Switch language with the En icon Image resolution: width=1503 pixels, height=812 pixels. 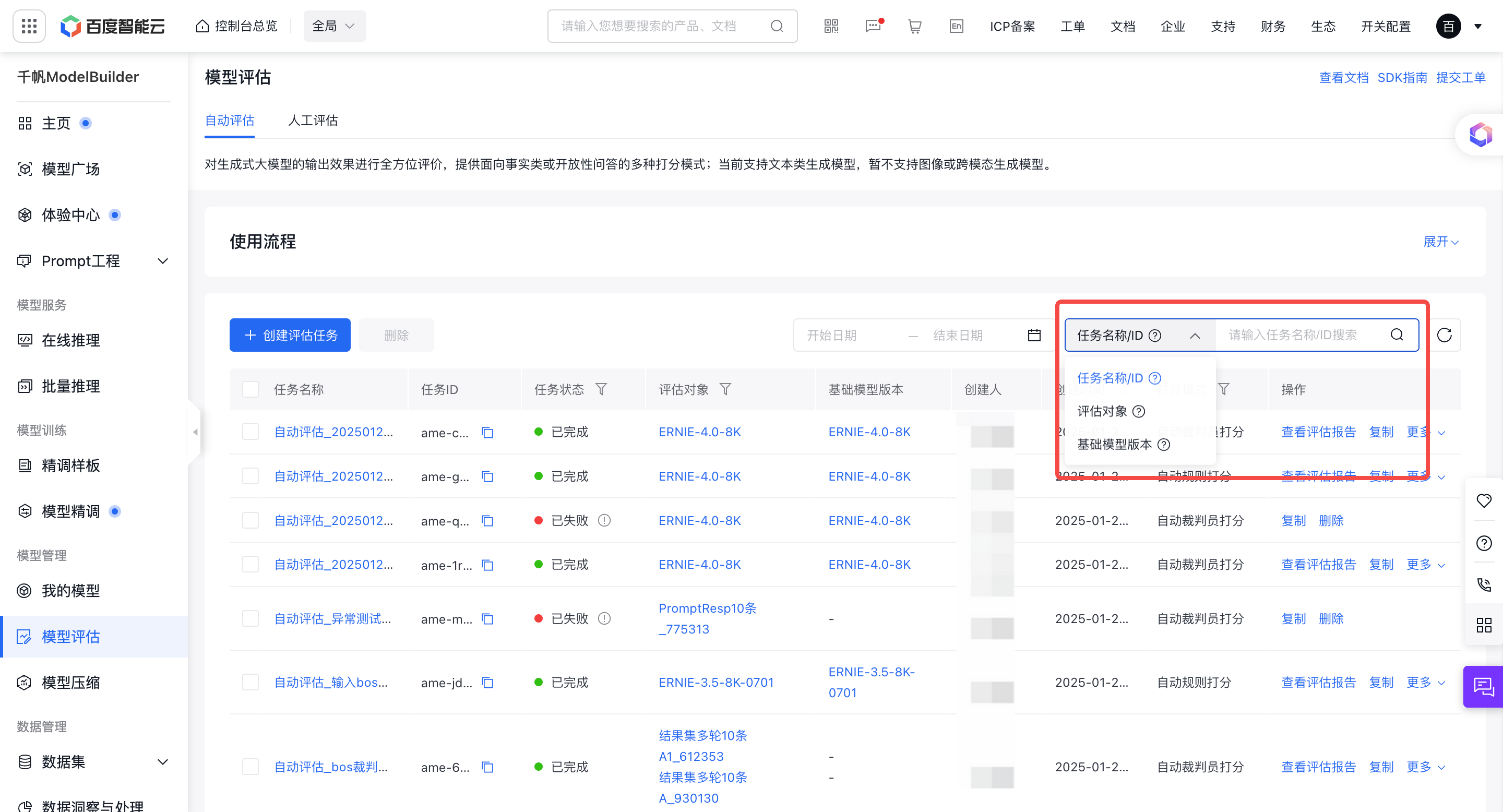pos(956,26)
